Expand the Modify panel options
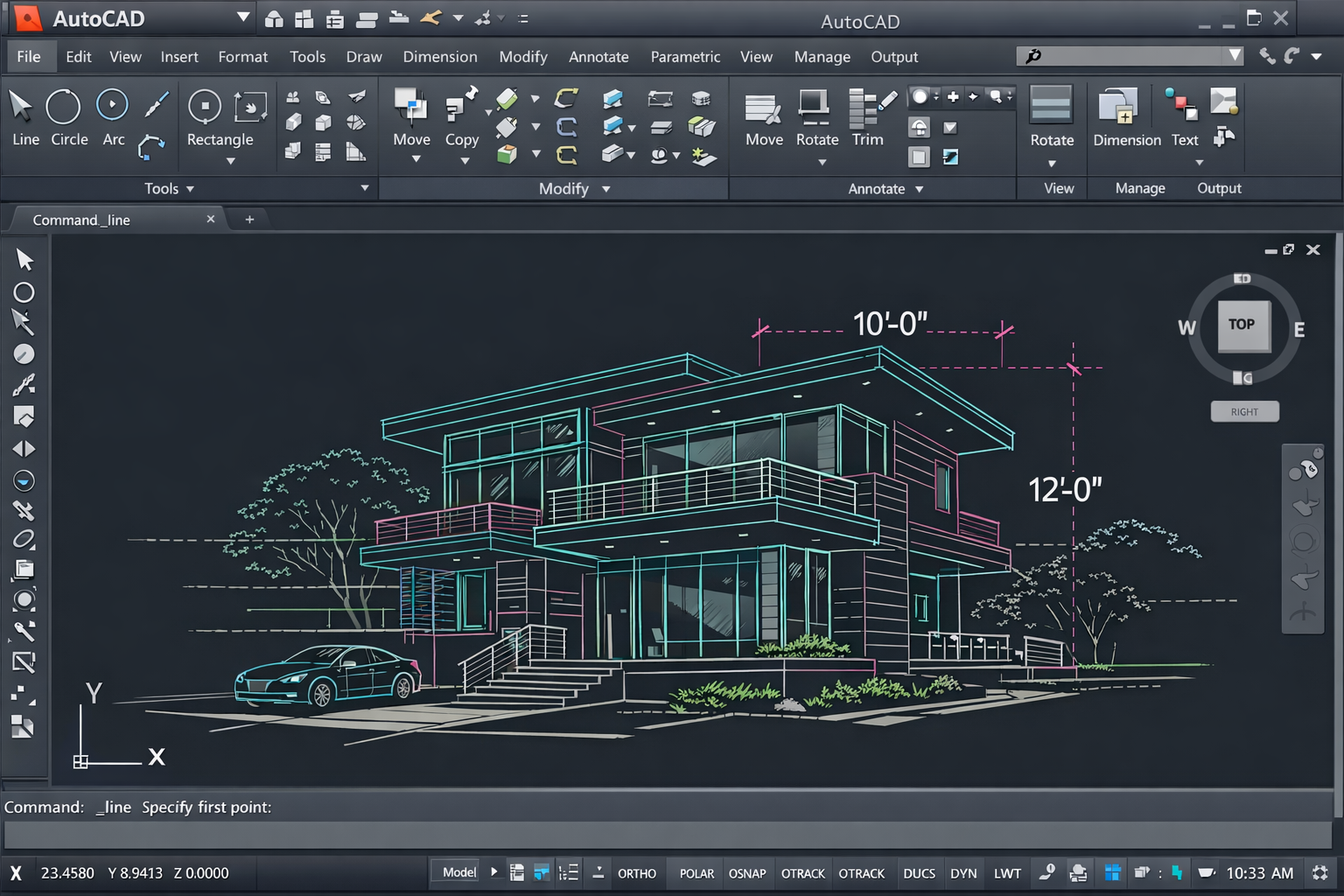The height and width of the screenshot is (896, 1344). pos(605,189)
